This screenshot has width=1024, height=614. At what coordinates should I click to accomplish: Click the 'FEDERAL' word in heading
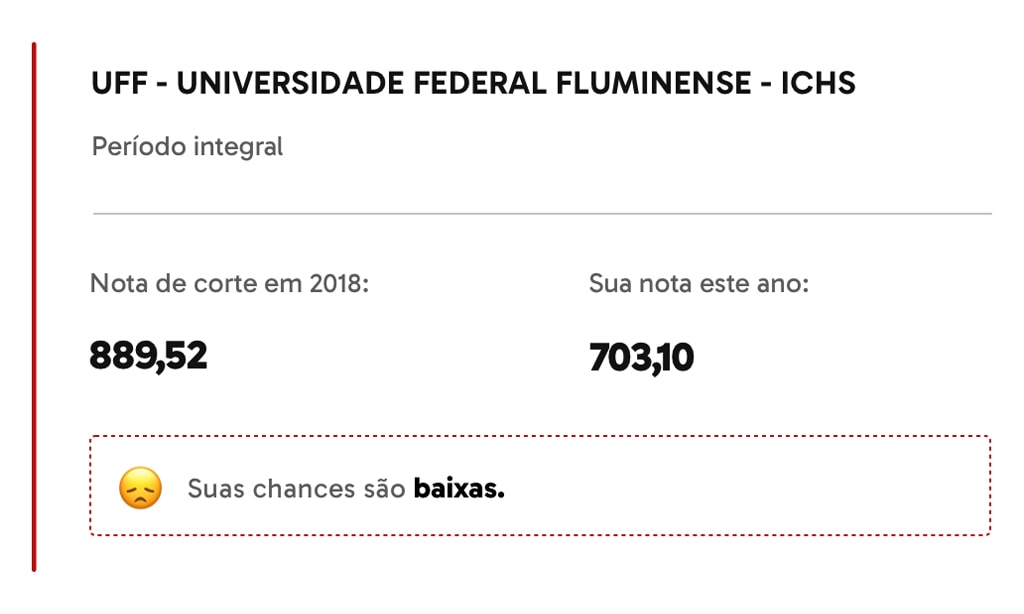(480, 84)
